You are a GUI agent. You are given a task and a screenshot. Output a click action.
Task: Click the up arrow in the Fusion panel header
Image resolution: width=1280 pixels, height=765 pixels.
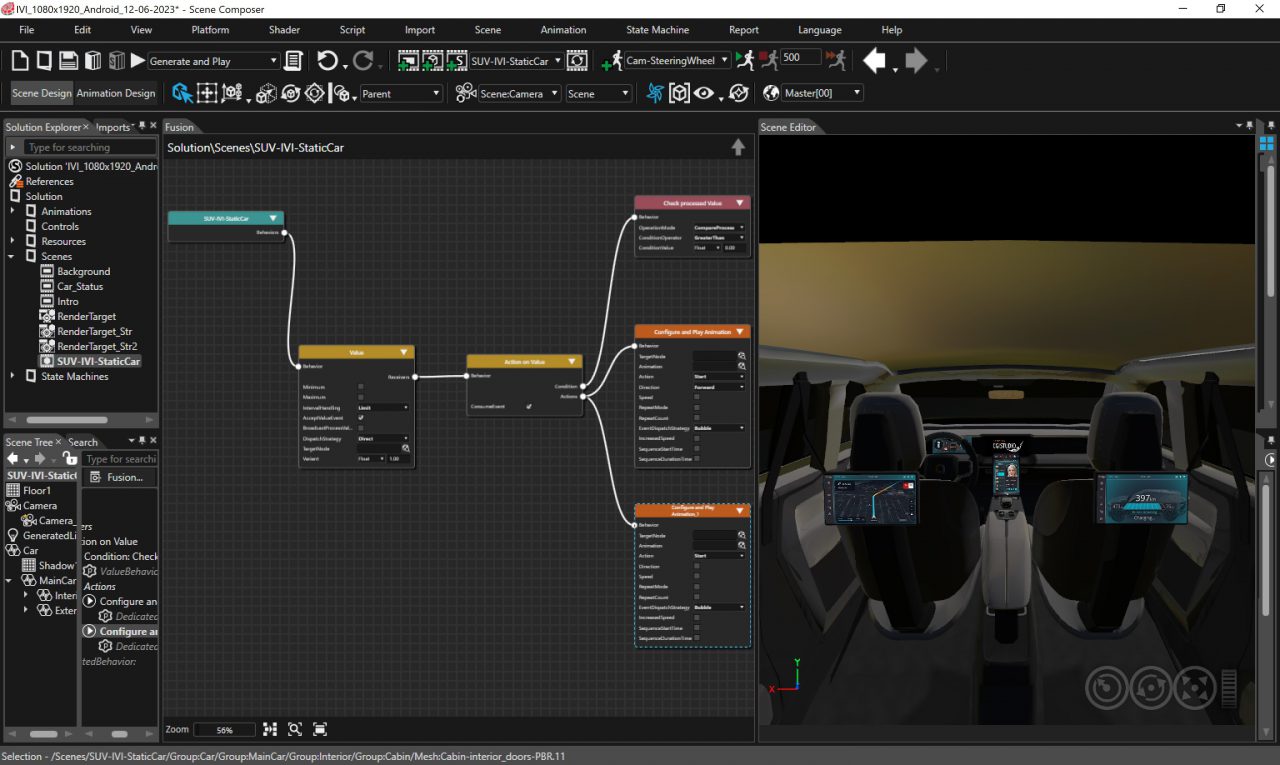click(x=738, y=147)
